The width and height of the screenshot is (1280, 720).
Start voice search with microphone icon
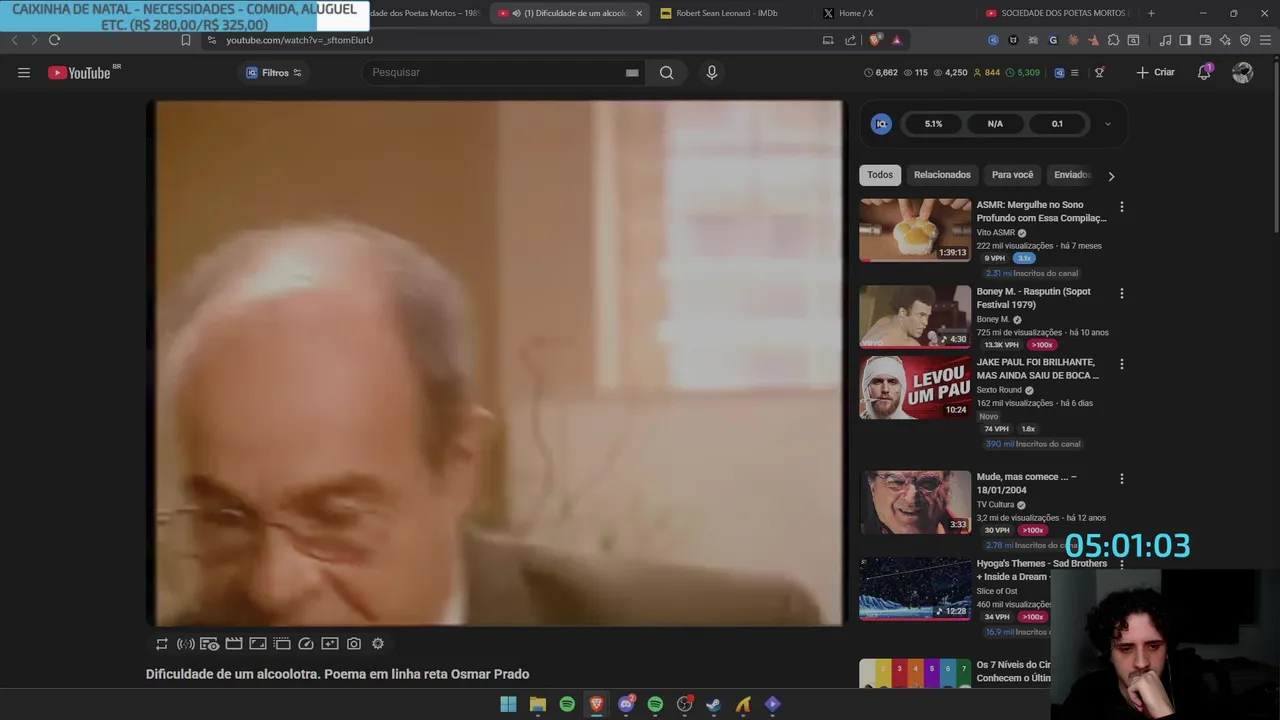coord(712,72)
